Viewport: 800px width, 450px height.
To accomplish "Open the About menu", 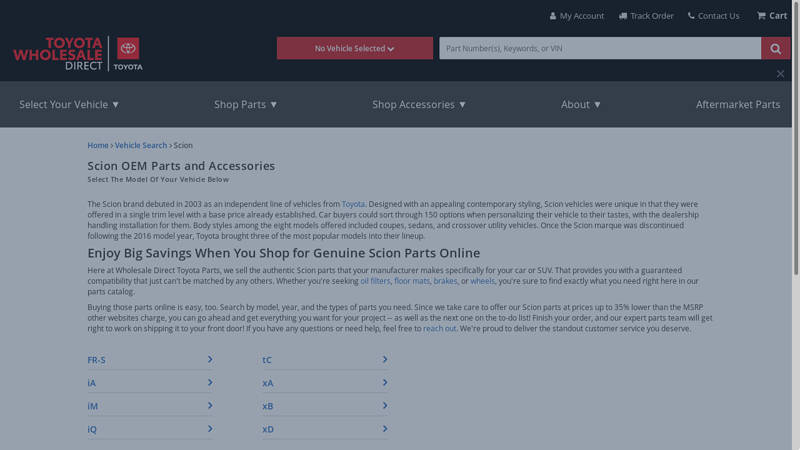I will (x=580, y=104).
